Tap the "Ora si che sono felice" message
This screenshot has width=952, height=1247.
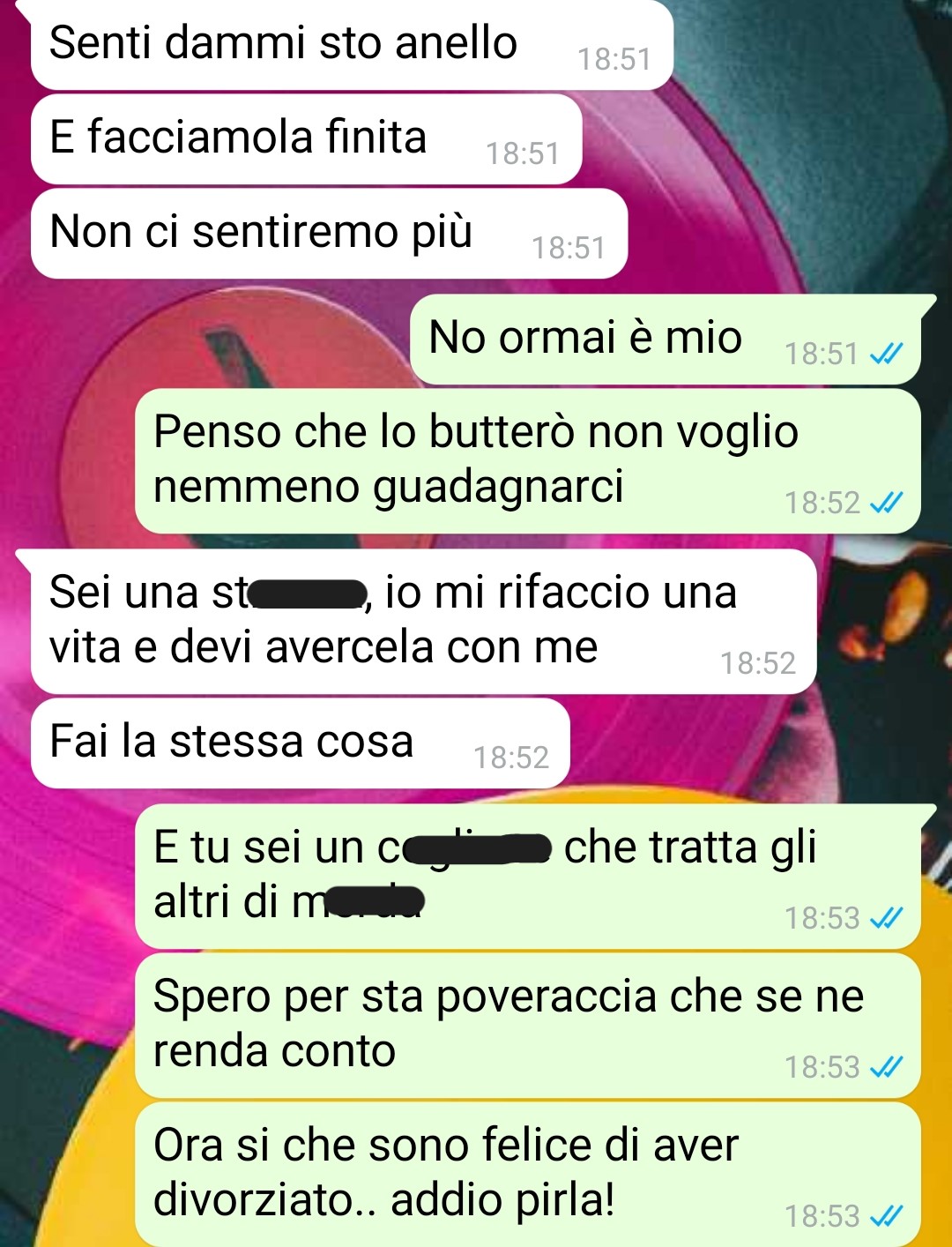(528, 1174)
